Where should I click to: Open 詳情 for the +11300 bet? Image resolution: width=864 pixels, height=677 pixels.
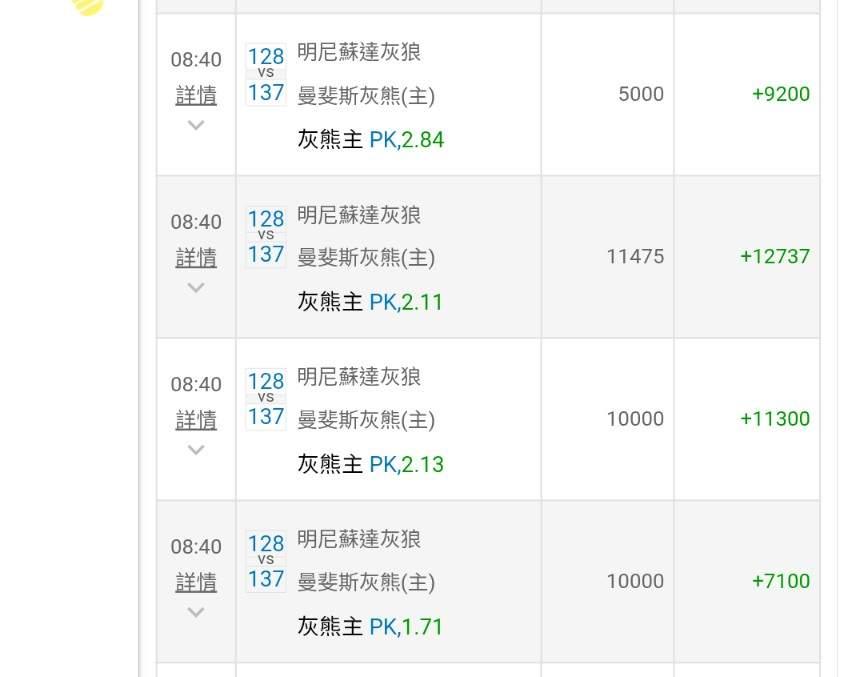196,420
